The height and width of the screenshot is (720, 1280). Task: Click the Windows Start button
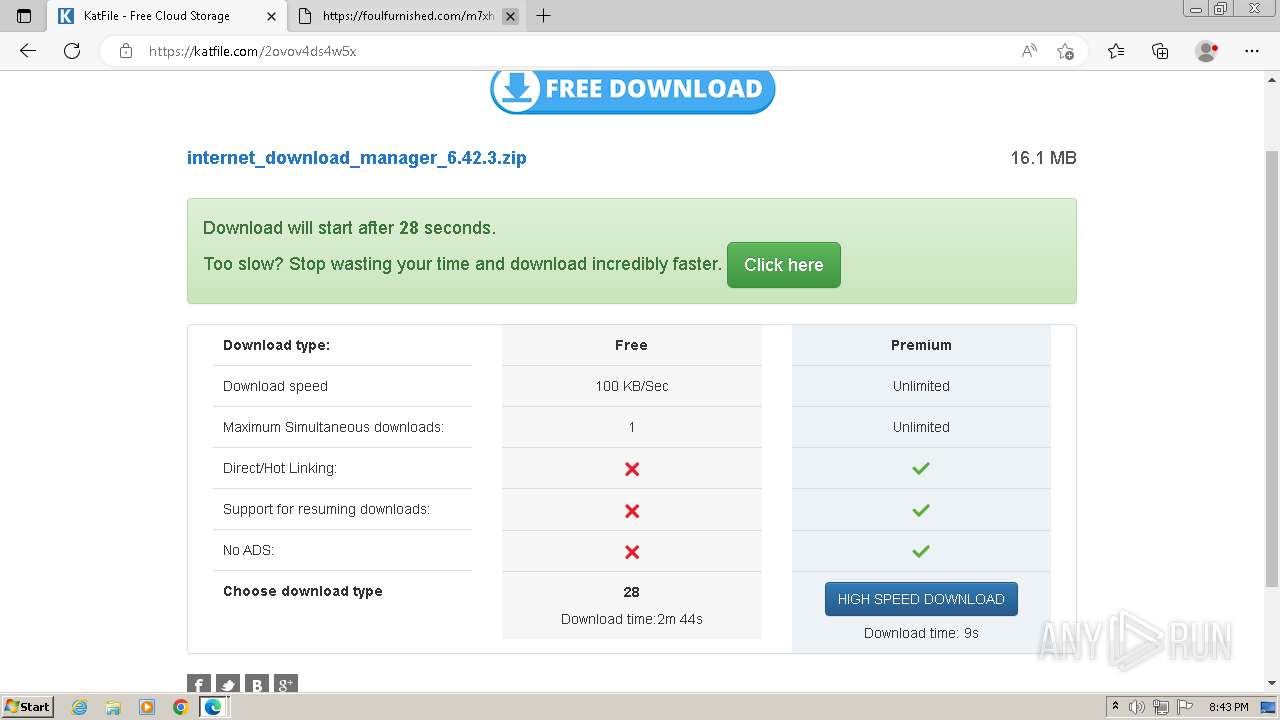[28, 706]
